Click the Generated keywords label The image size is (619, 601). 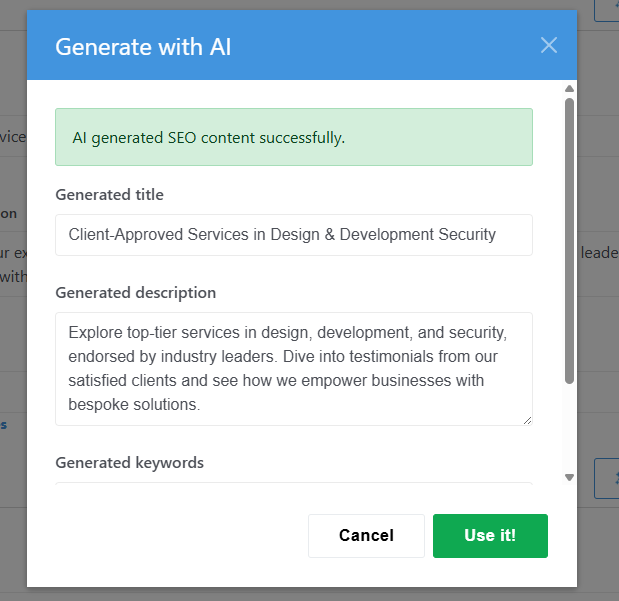pos(130,463)
